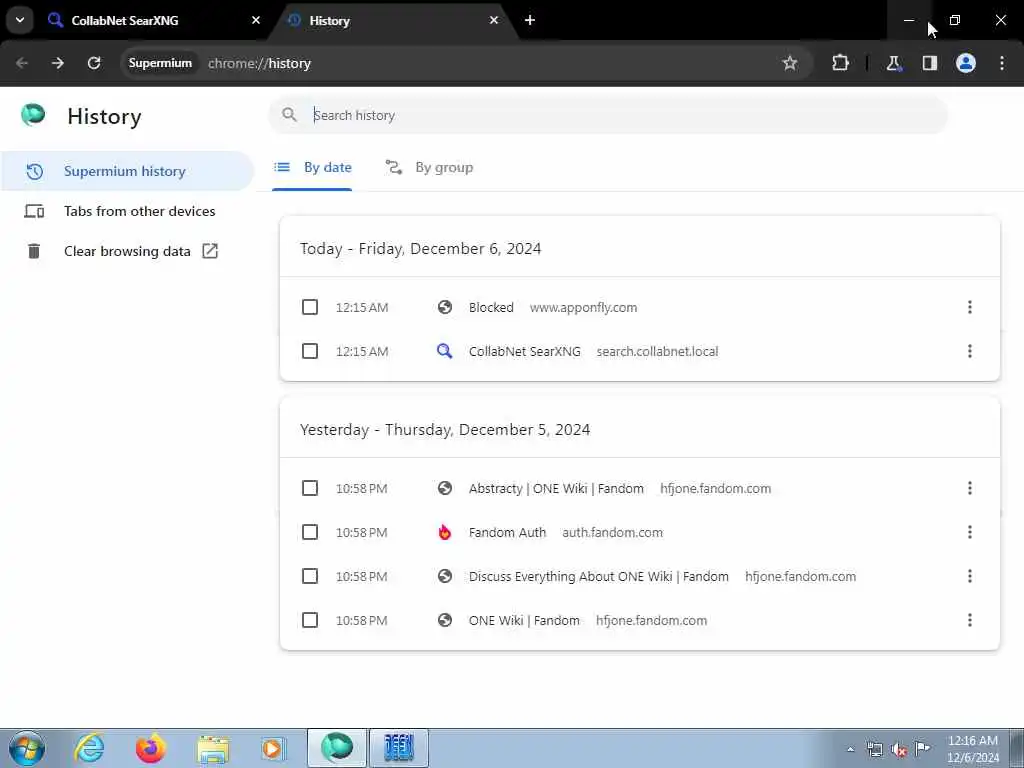Close the History tab
This screenshot has height=768, width=1024.
coord(494,20)
